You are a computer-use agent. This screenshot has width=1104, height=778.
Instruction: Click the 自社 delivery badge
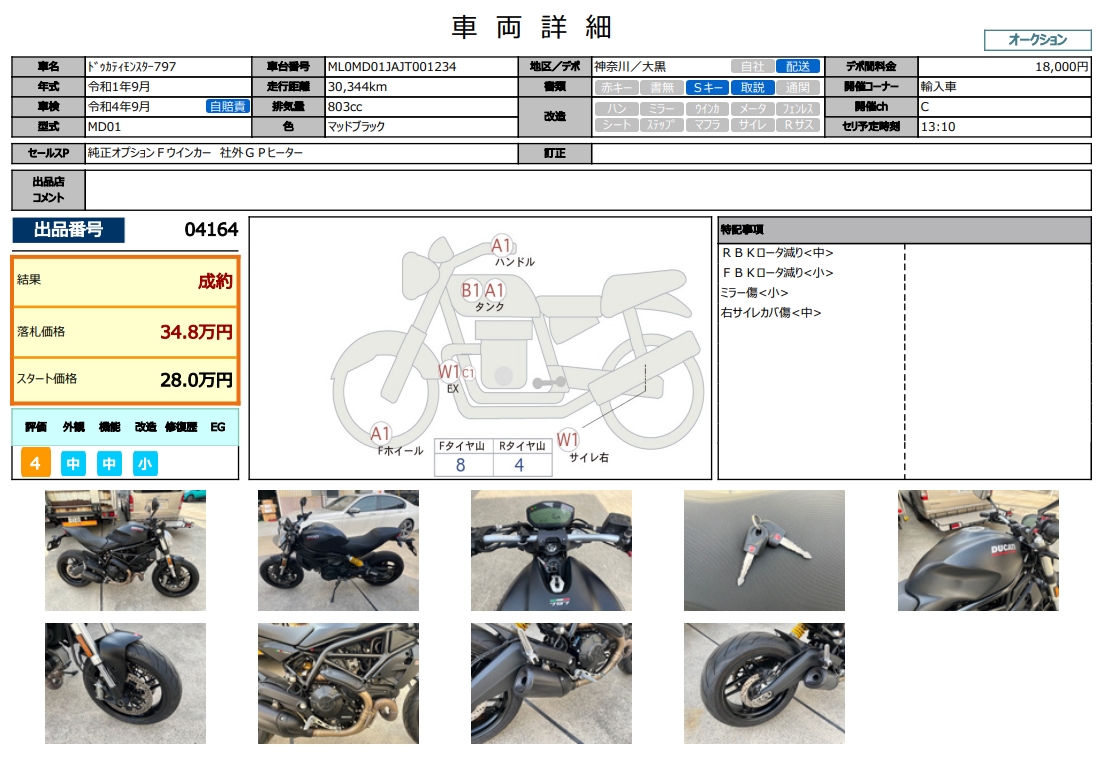tap(752, 67)
